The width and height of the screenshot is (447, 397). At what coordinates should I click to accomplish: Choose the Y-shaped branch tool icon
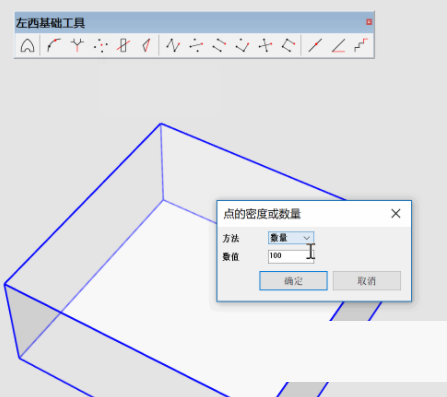pos(77,45)
